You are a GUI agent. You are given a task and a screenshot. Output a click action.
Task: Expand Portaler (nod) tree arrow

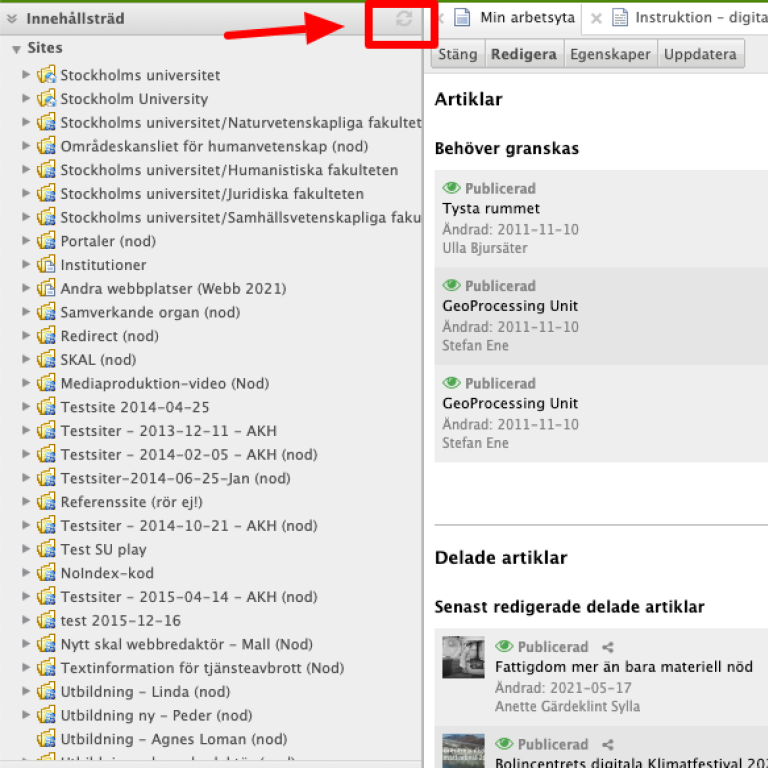[x=26, y=240]
